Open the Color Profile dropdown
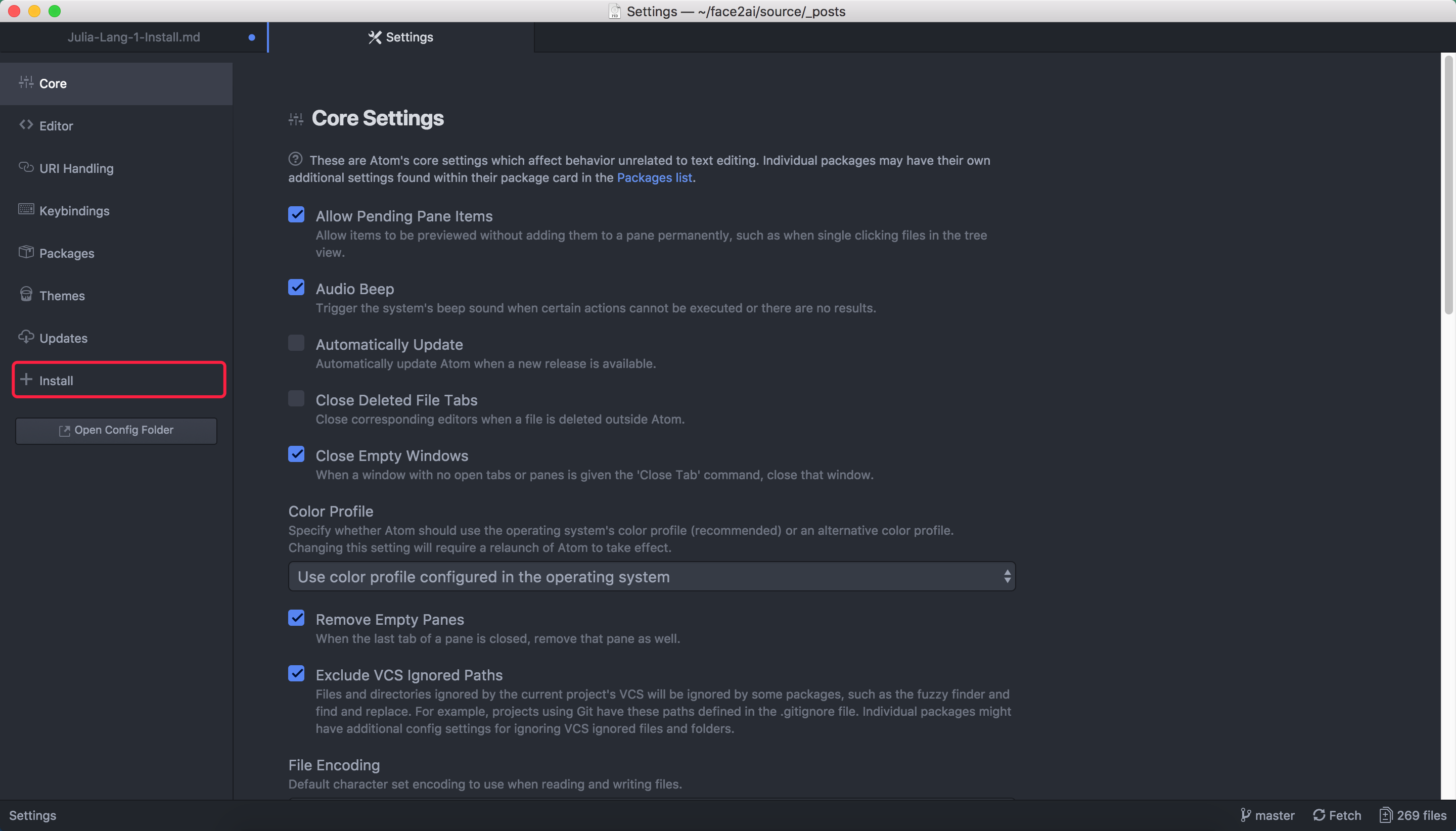This screenshot has height=831, width=1456. (x=652, y=576)
